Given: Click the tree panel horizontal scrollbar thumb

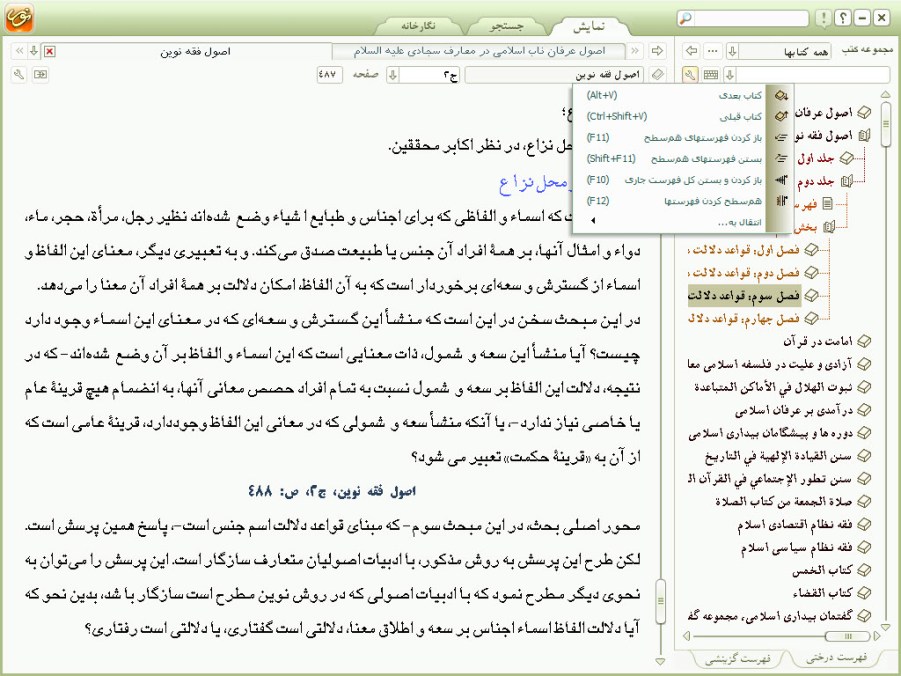Looking at the screenshot, I should pyautogui.click(x=848, y=636).
